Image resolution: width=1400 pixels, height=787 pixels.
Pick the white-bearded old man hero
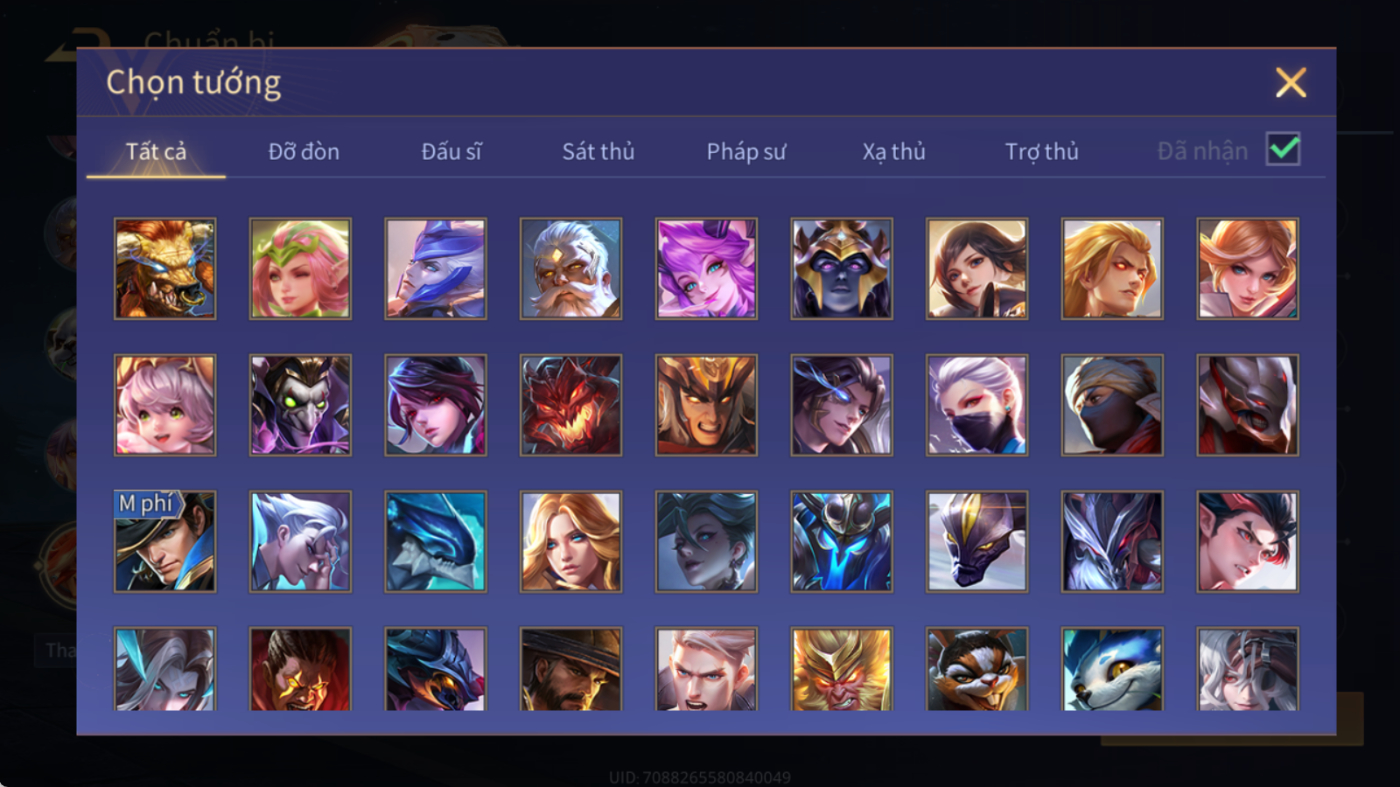click(571, 269)
